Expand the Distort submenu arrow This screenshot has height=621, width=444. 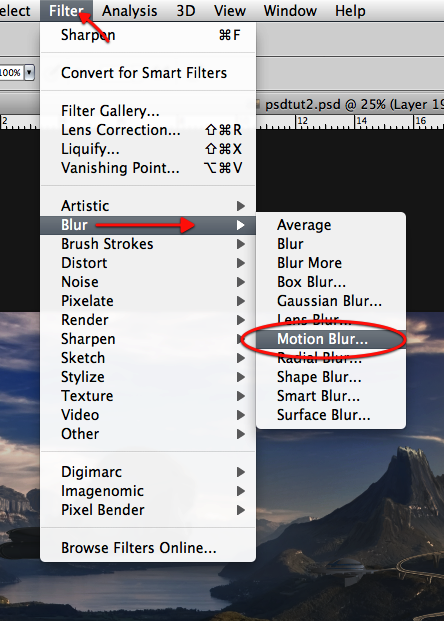point(240,263)
